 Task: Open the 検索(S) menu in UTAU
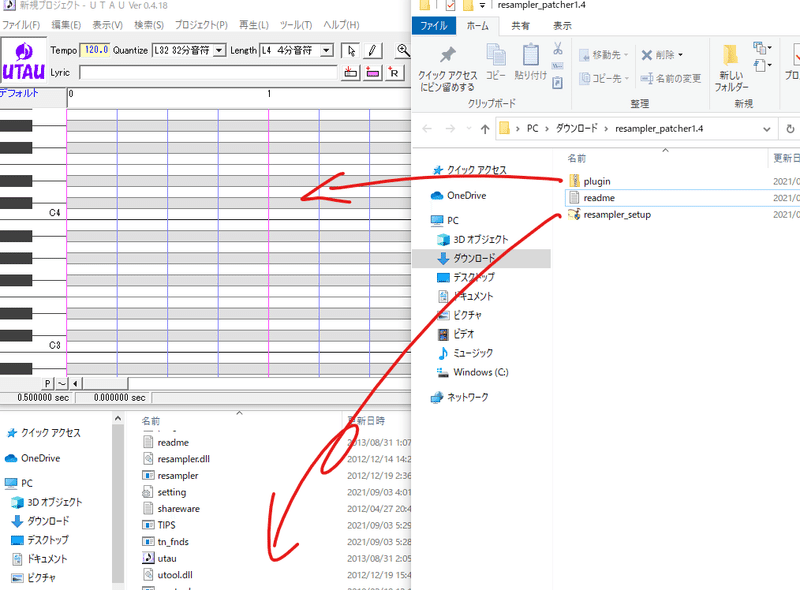tap(149, 24)
